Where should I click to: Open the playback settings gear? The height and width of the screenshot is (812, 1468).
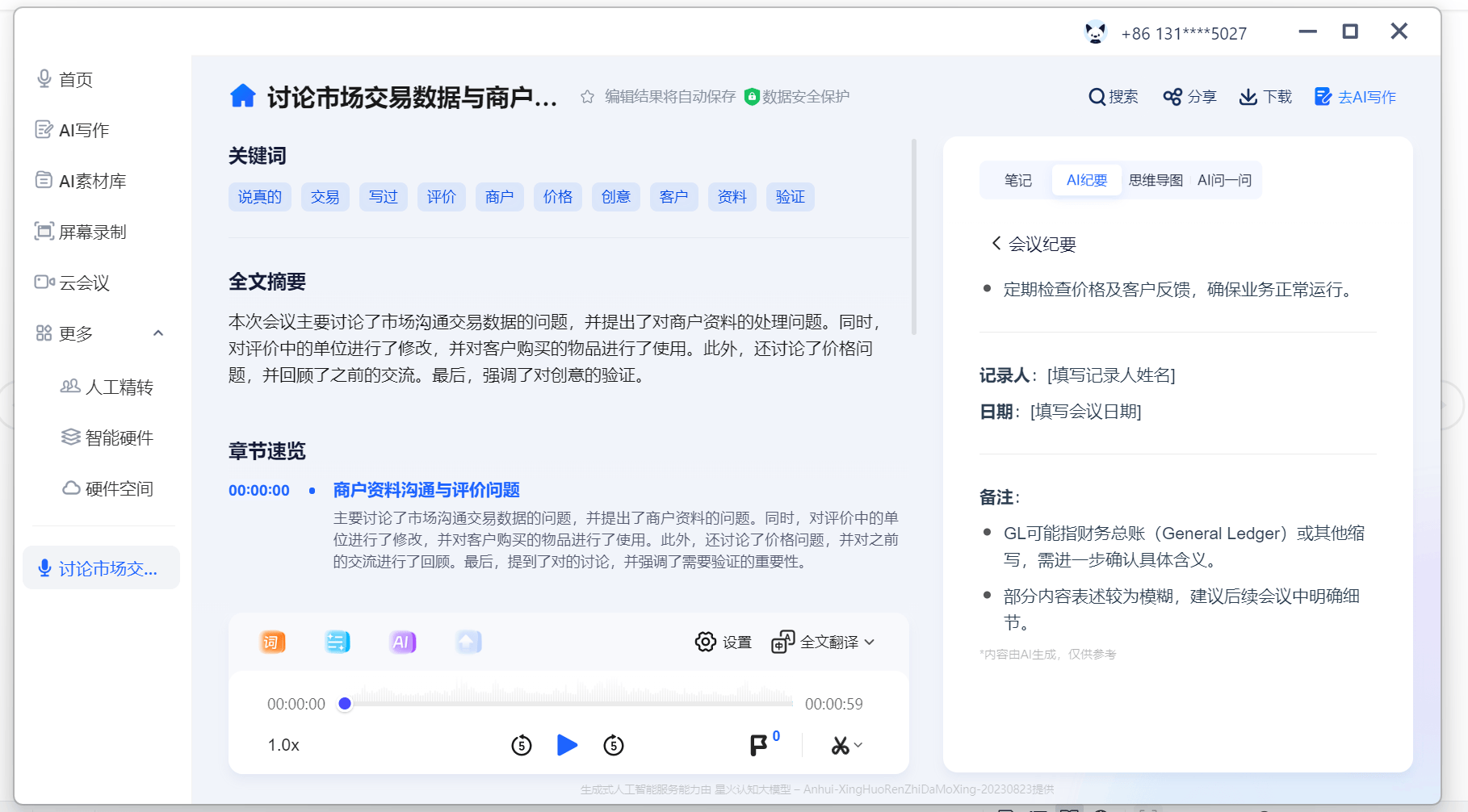pos(706,642)
